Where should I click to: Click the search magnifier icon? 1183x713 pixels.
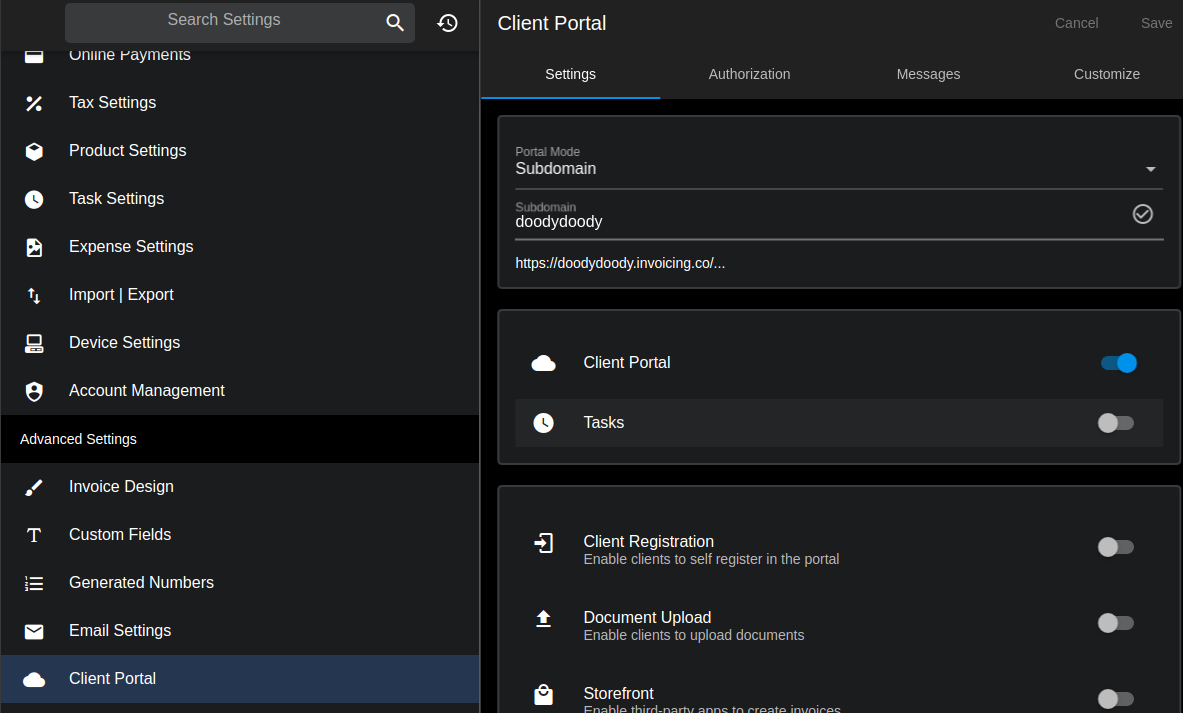tap(395, 23)
